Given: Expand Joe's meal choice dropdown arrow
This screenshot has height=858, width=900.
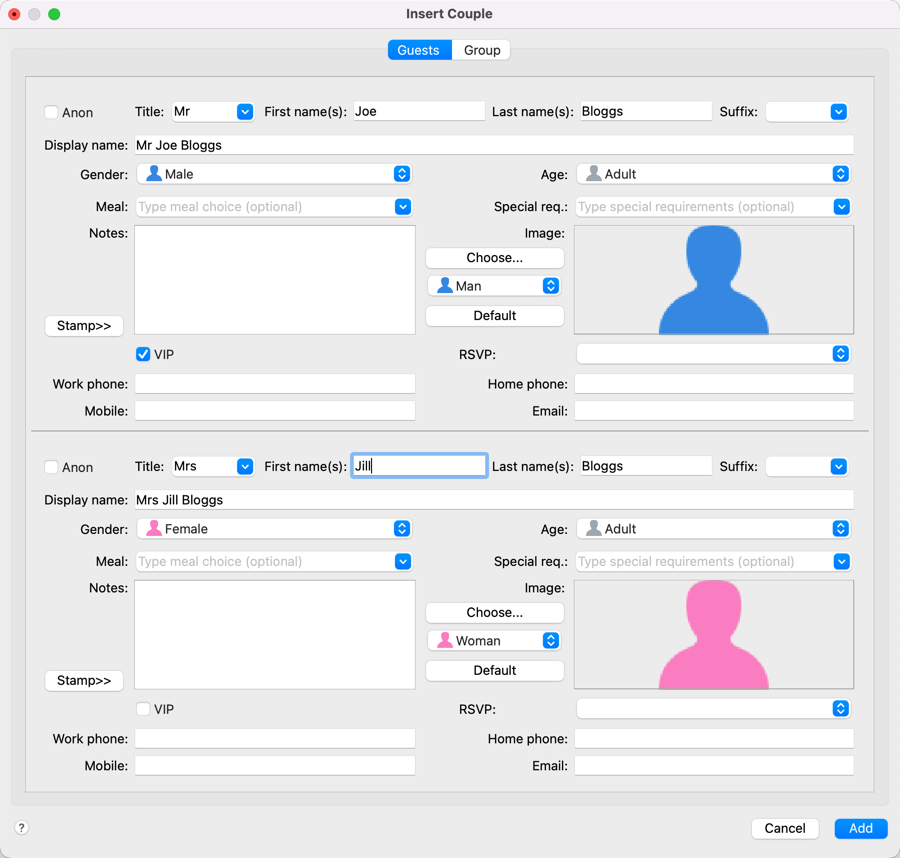Looking at the screenshot, I should click(x=402, y=207).
